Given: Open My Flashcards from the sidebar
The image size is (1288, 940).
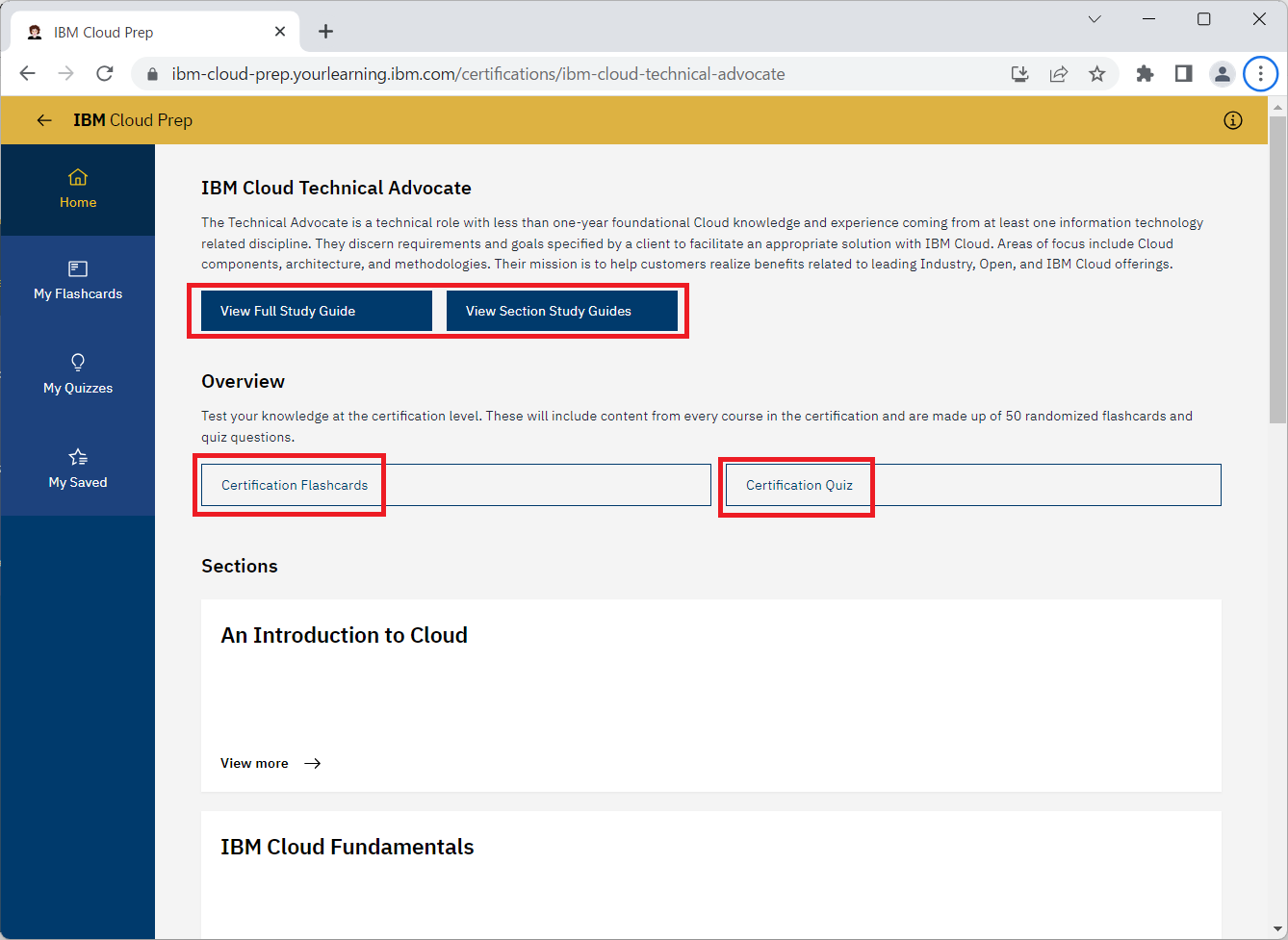Looking at the screenshot, I should tap(78, 279).
